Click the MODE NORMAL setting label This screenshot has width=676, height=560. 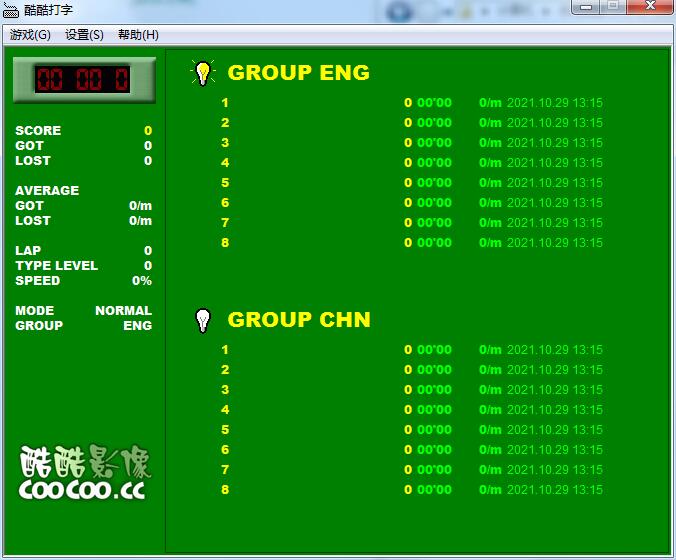pyautogui.click(x=123, y=311)
